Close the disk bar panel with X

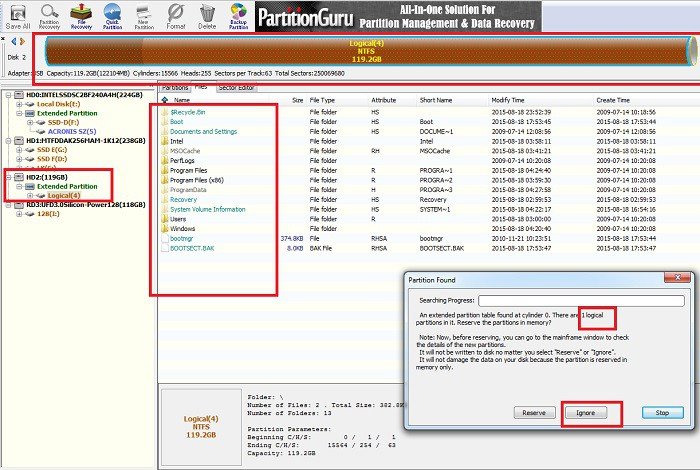[3, 39]
